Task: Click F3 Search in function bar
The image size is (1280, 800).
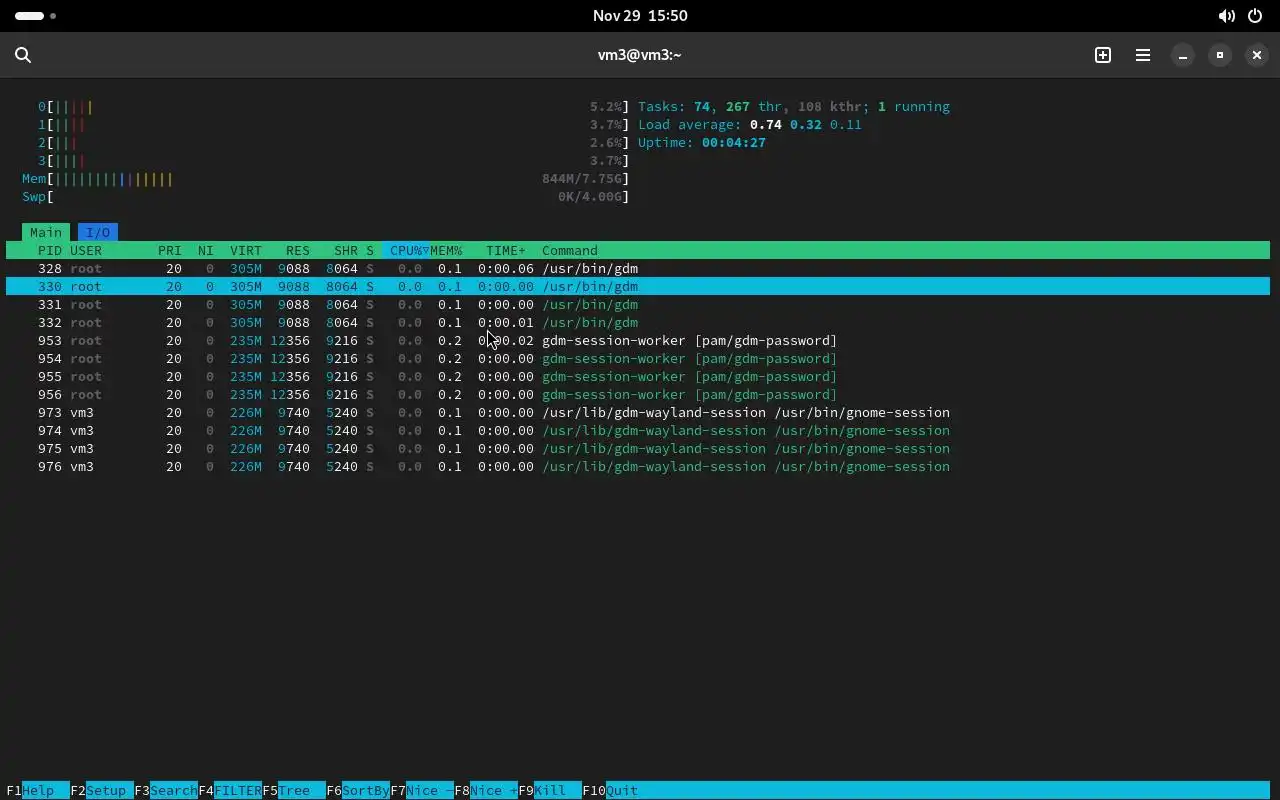Action: [x=166, y=790]
